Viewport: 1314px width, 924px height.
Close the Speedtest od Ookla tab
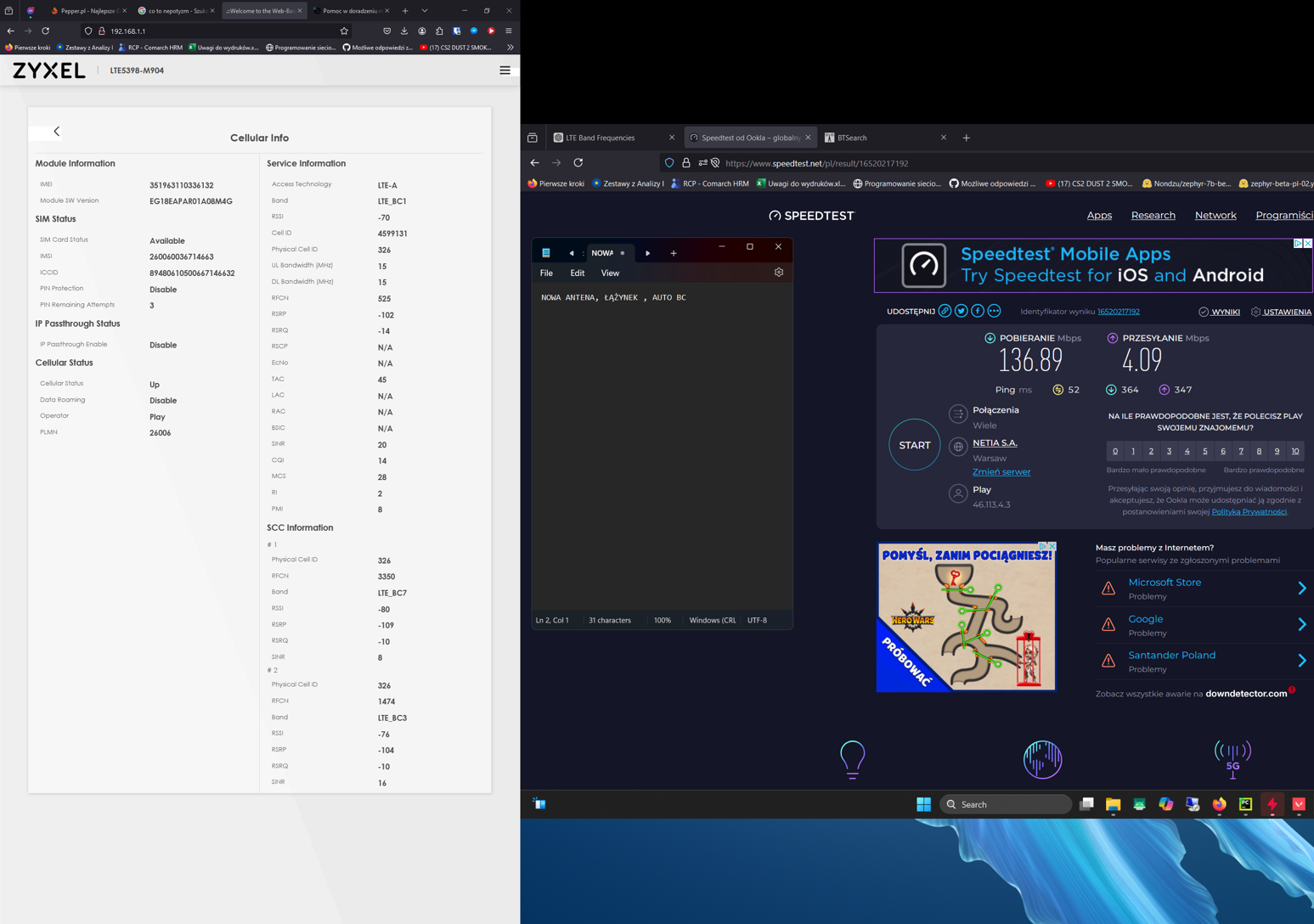(x=808, y=138)
